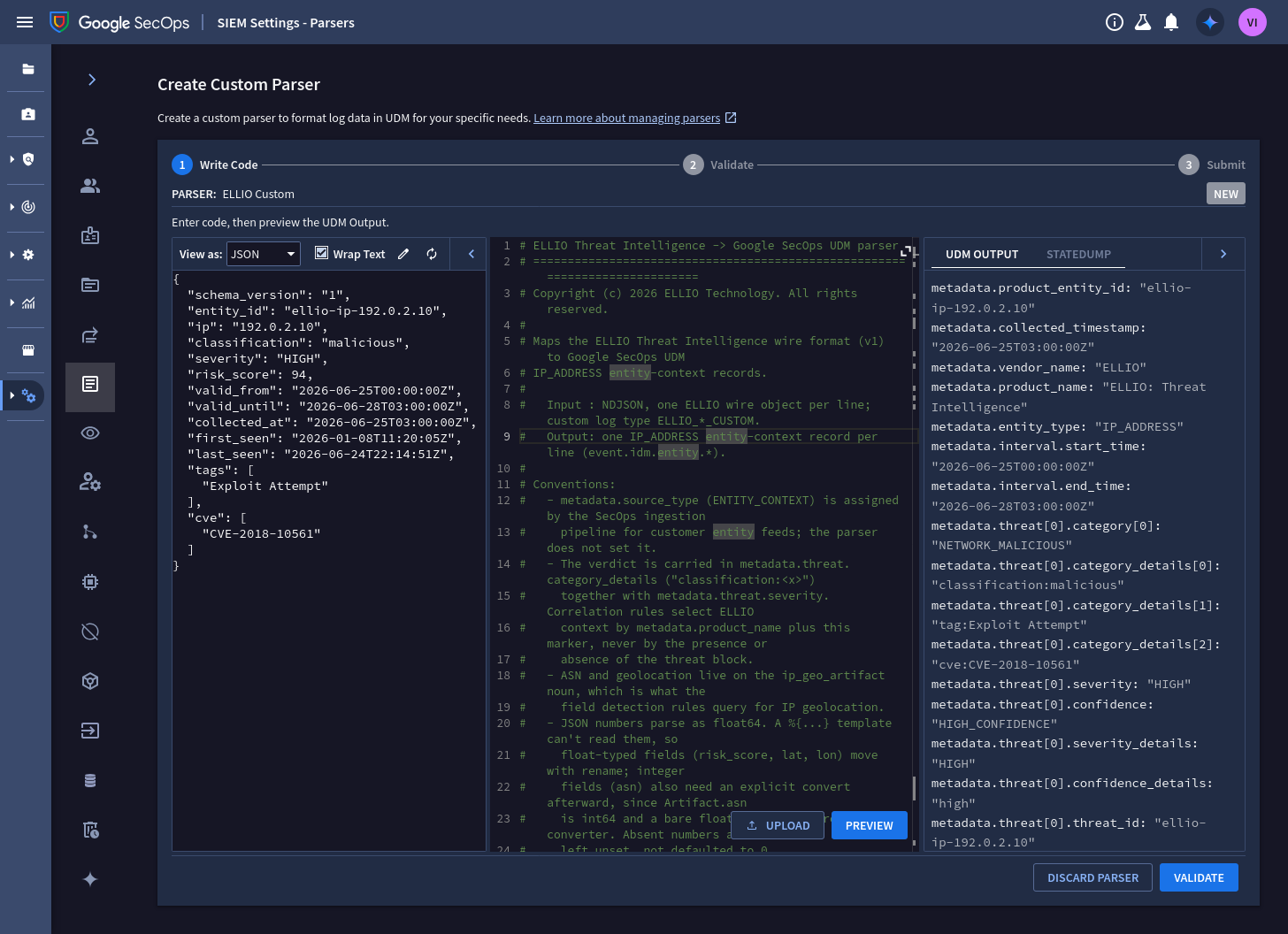The image size is (1288, 934).
Task: Refresh the raw log sample
Action: (432, 254)
